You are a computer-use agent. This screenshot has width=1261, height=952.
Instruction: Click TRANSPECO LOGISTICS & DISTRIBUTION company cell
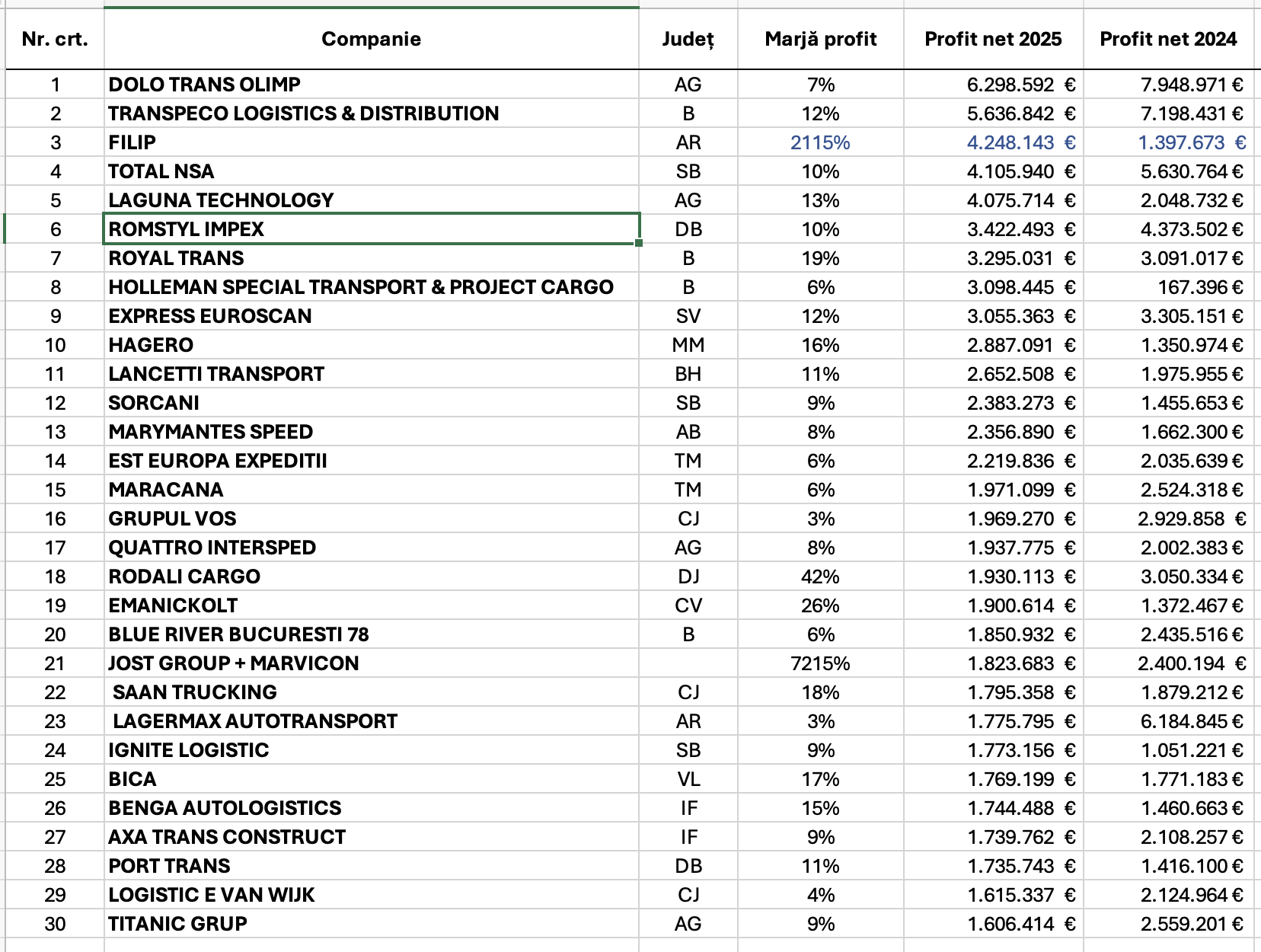coord(372,113)
